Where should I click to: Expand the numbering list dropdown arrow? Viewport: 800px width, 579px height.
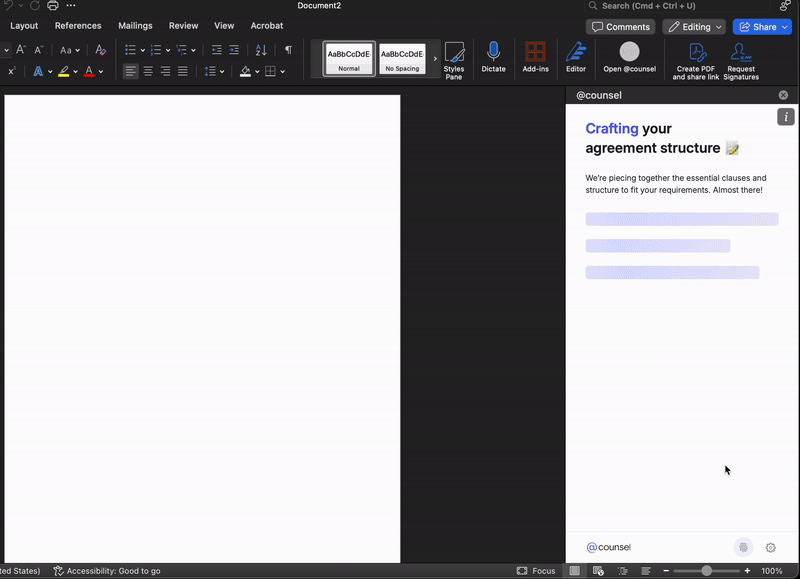(168, 50)
